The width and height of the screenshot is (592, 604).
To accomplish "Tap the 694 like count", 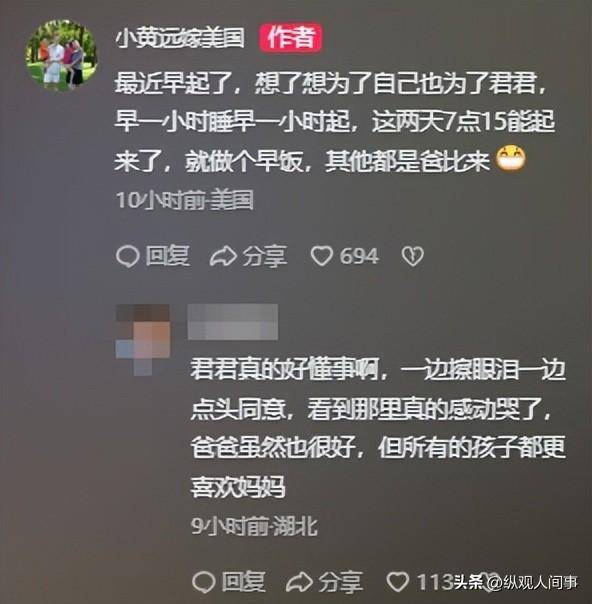I will click(x=359, y=257).
